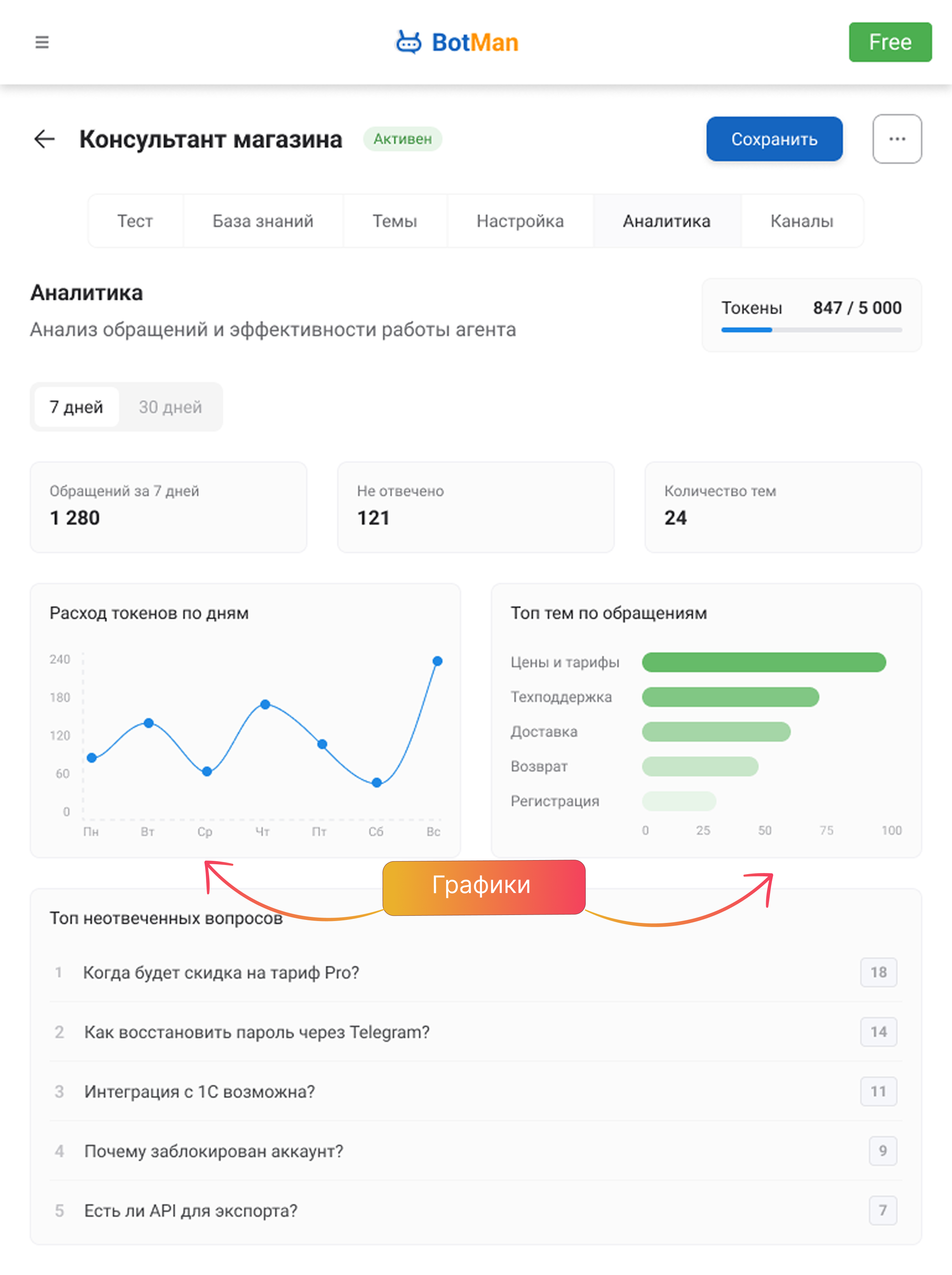This screenshot has height=1275, width=952.
Task: Click the count badge 14 for Telegram question
Action: (x=878, y=1032)
